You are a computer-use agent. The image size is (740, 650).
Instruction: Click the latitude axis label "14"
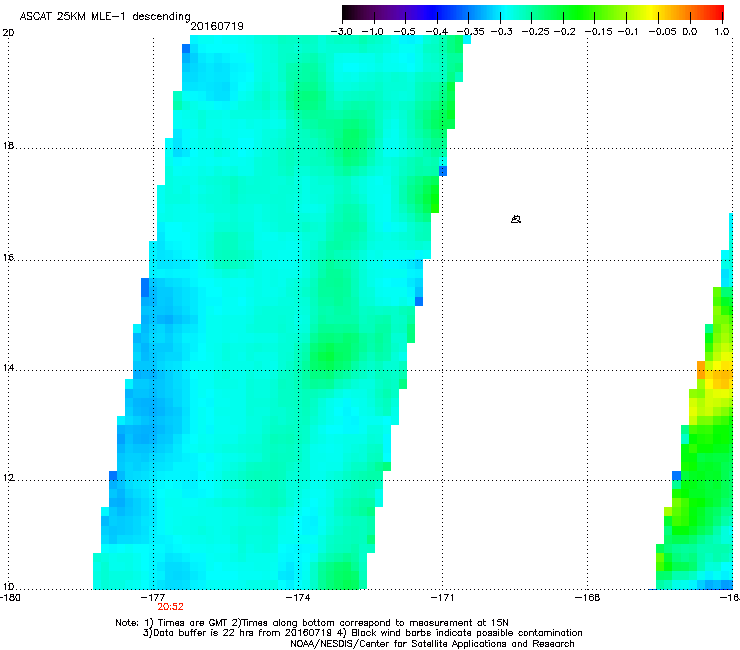[8, 368]
